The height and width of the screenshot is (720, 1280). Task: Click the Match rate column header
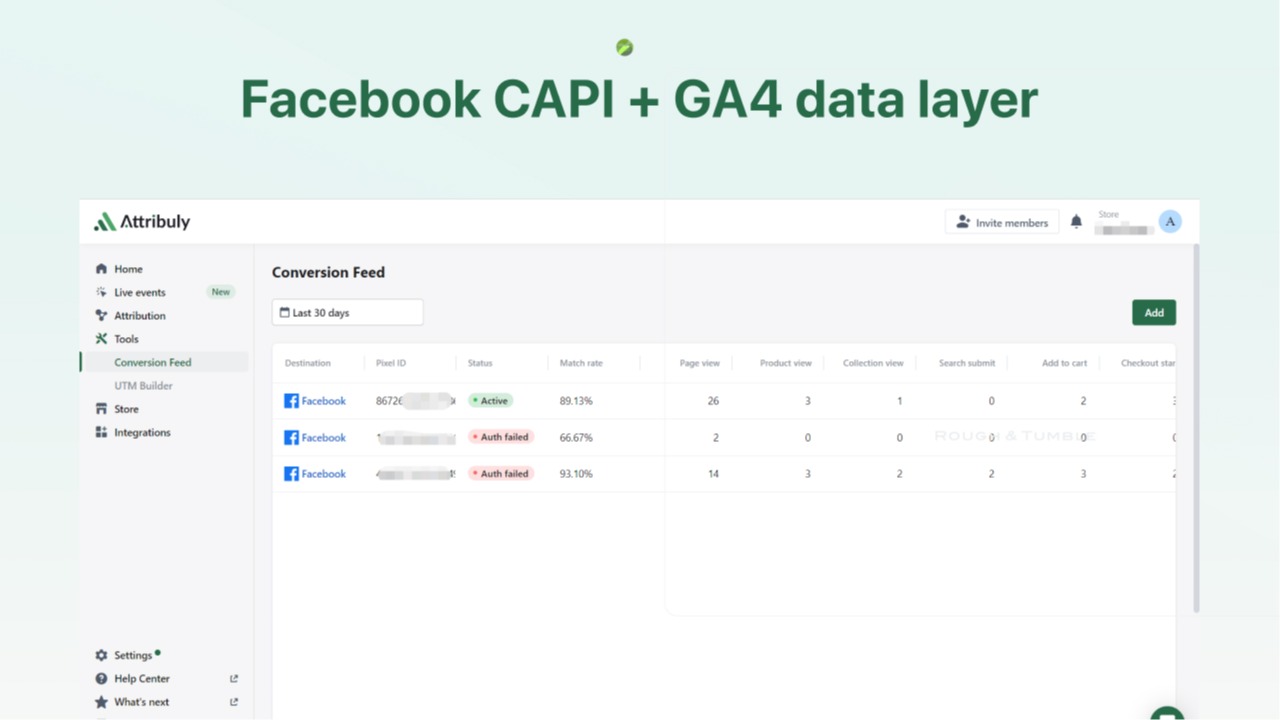click(581, 363)
